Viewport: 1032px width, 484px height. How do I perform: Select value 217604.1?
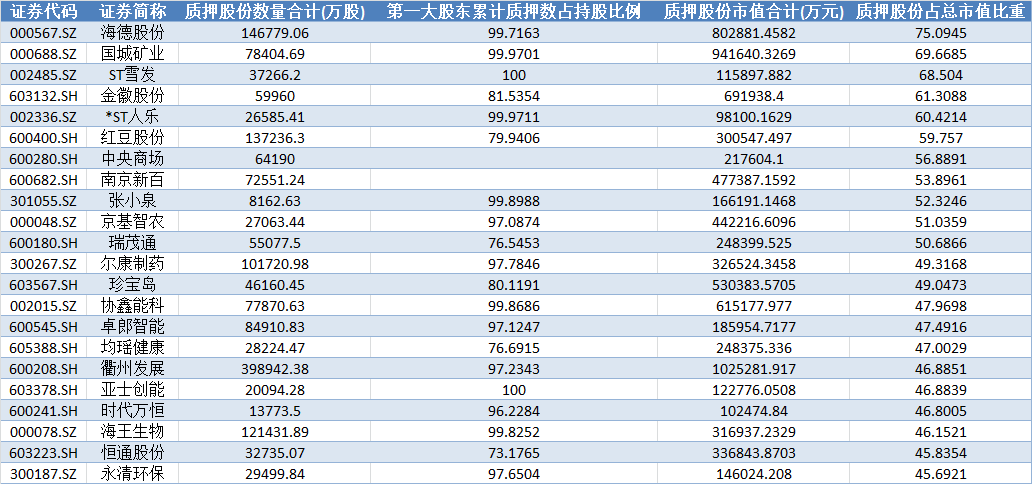pyautogui.click(x=756, y=159)
